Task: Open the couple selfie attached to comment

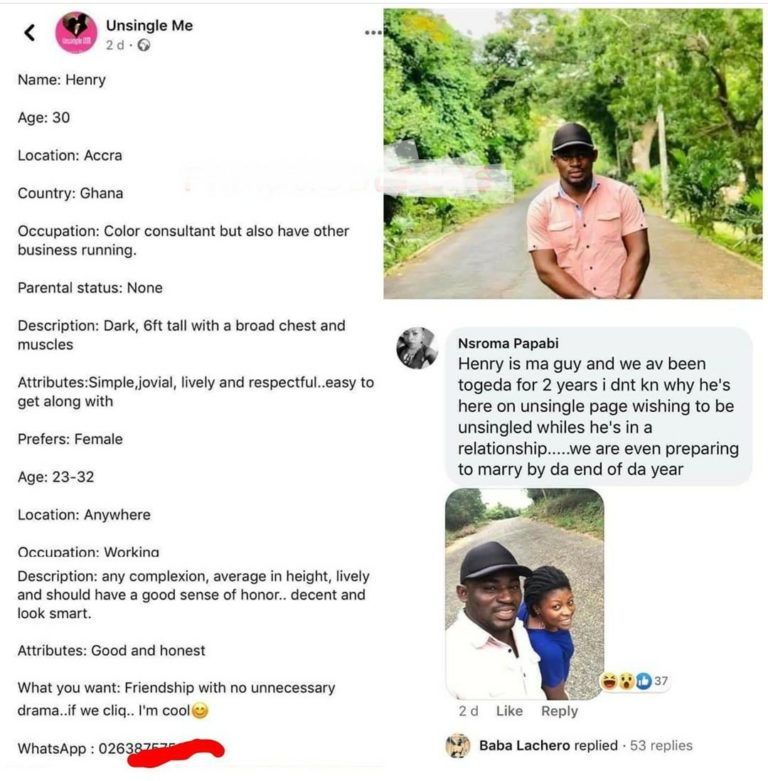Action: [524, 593]
